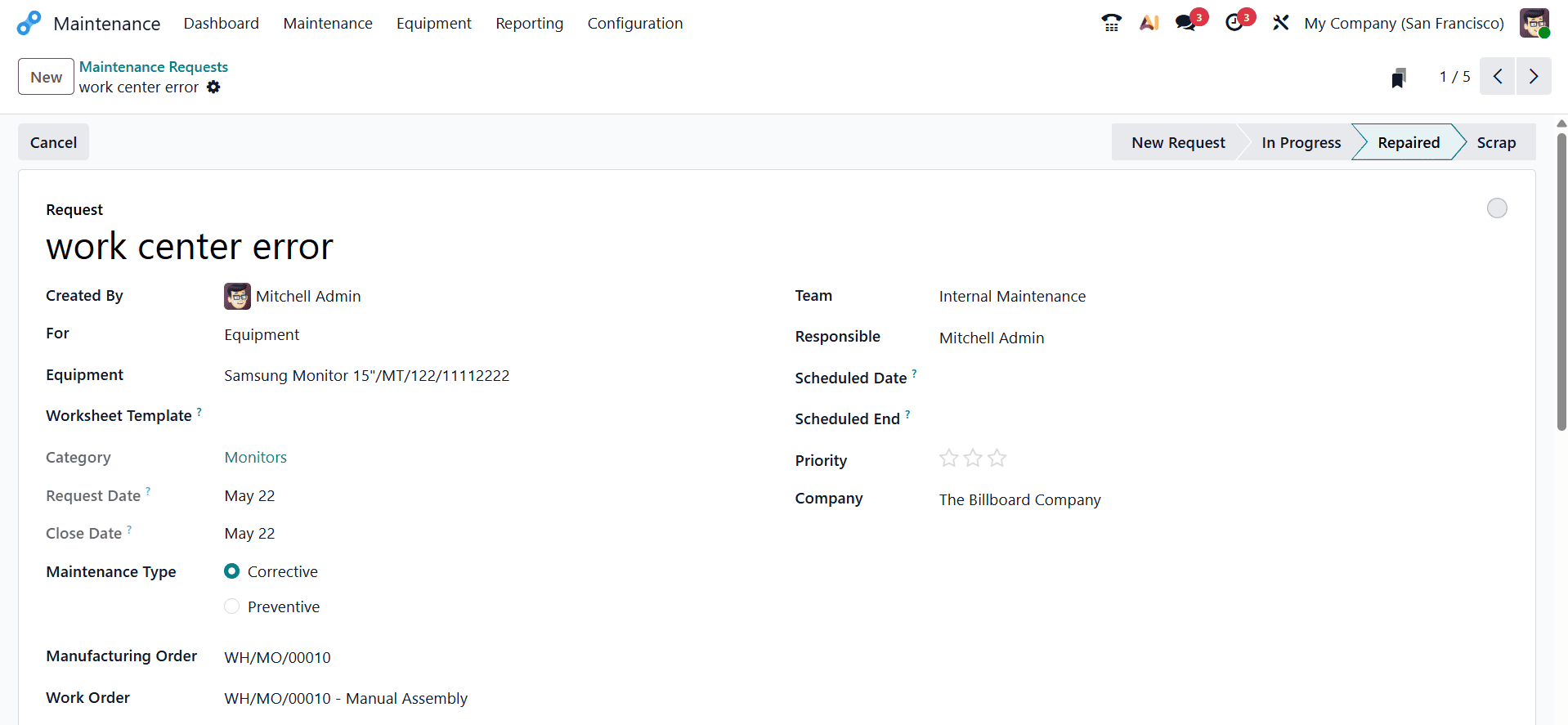Open the Configuration menu
Screen dimensions: 1568x725
tap(635, 23)
